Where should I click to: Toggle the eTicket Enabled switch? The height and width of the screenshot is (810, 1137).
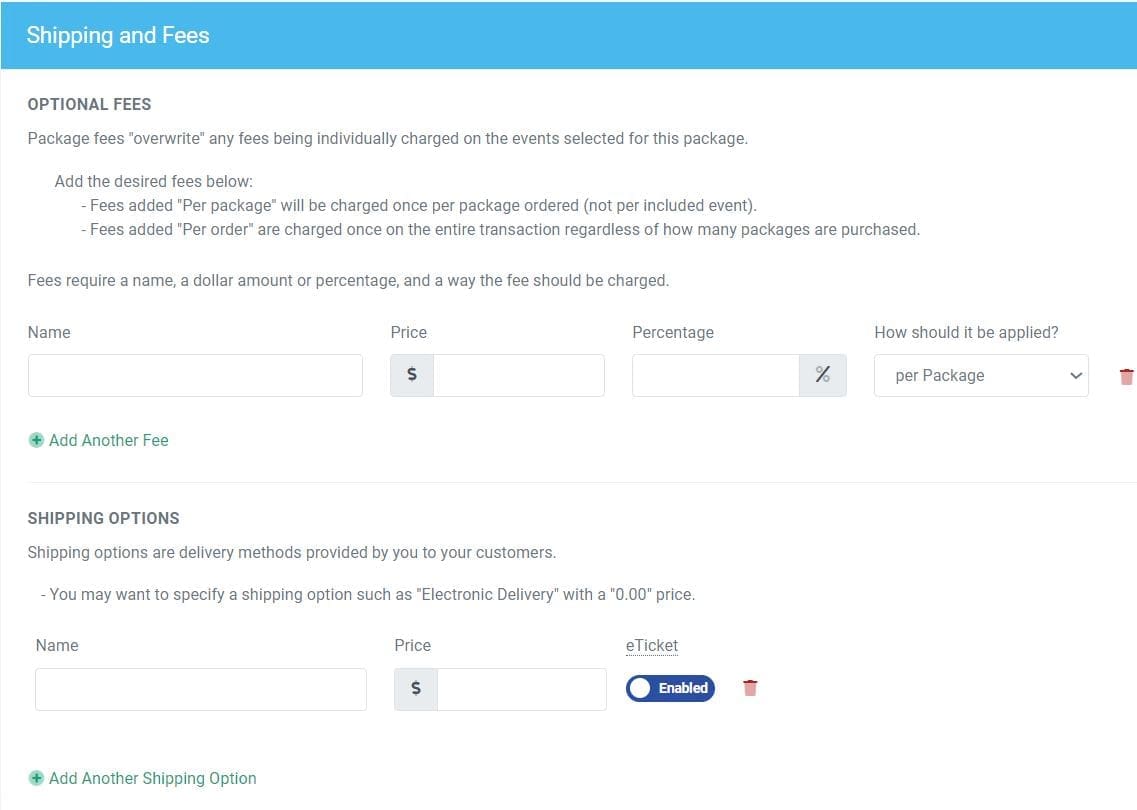(670, 688)
